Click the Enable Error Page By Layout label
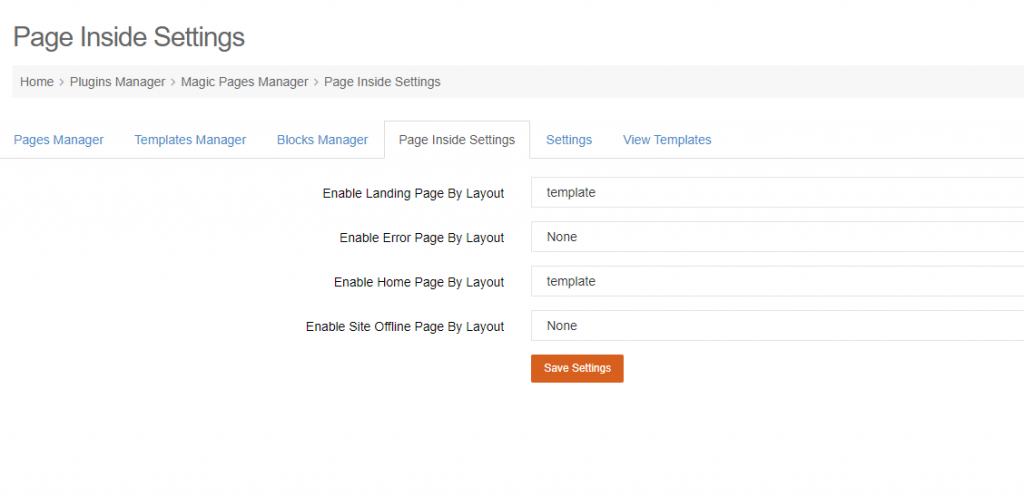The image size is (1024, 496). pos(422,238)
